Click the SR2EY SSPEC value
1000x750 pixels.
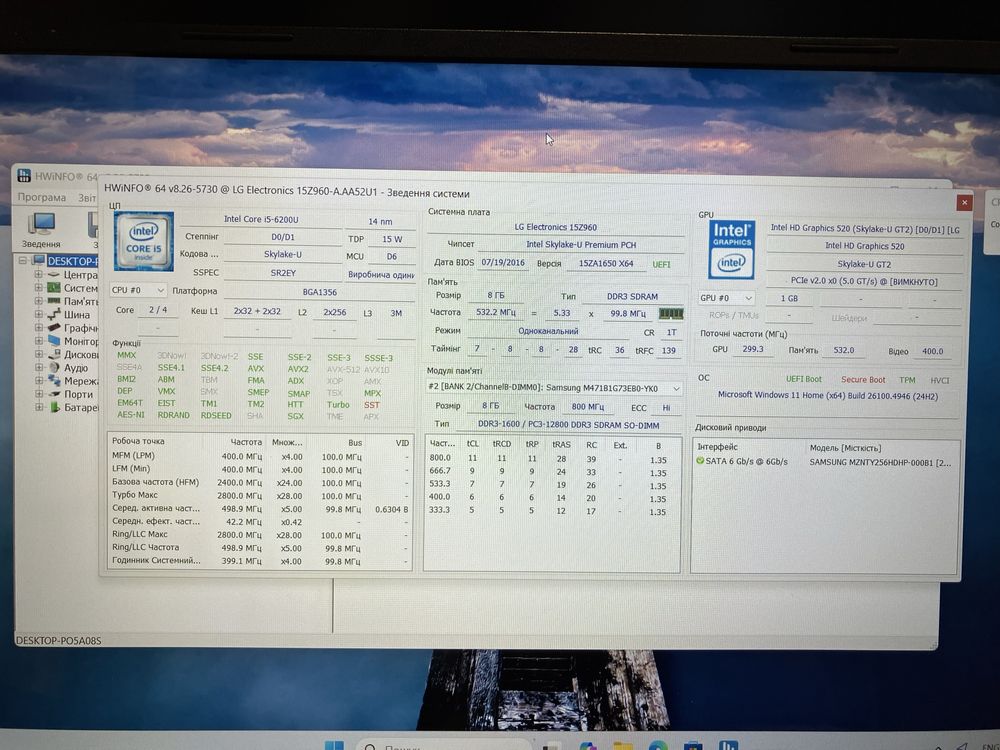point(283,273)
